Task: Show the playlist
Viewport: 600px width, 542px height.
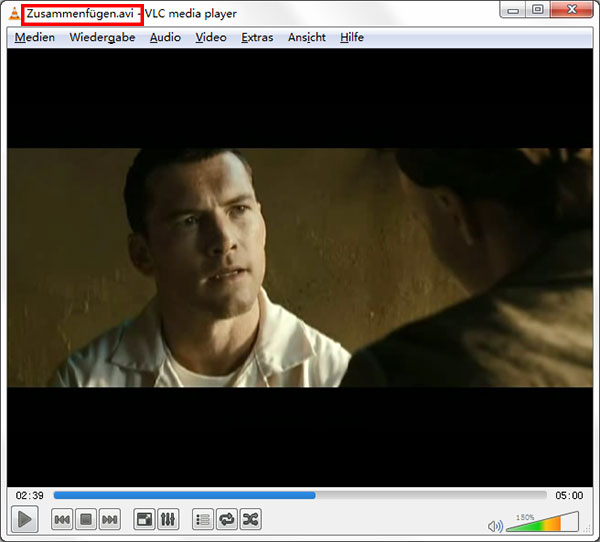Action: click(203, 519)
